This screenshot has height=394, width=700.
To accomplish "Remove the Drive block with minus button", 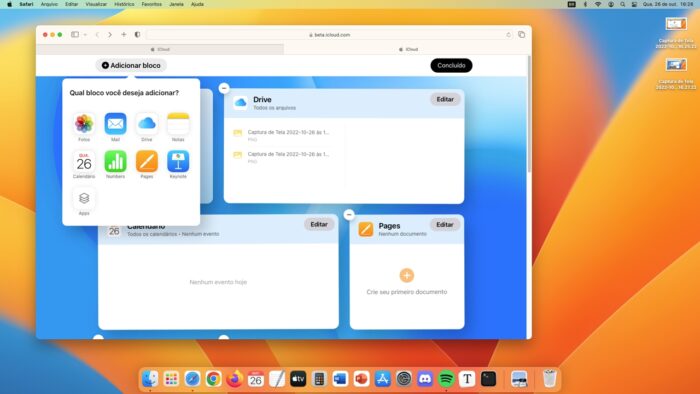I will coord(224,88).
